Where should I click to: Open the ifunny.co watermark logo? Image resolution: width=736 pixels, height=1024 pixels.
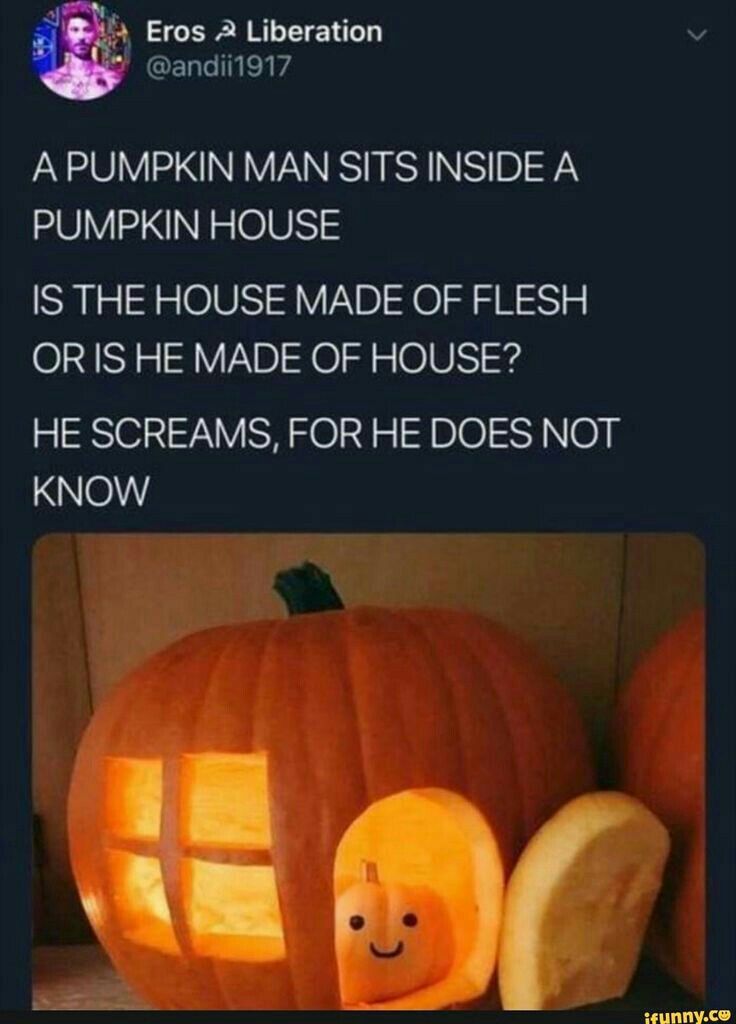point(687,1016)
